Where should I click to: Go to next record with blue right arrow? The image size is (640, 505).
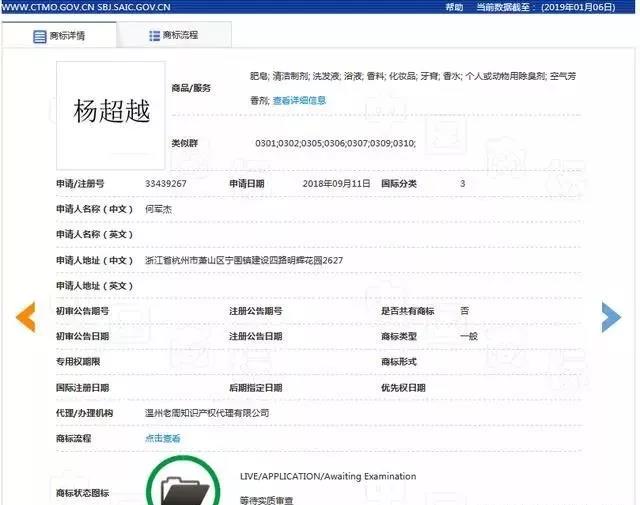pos(611,316)
